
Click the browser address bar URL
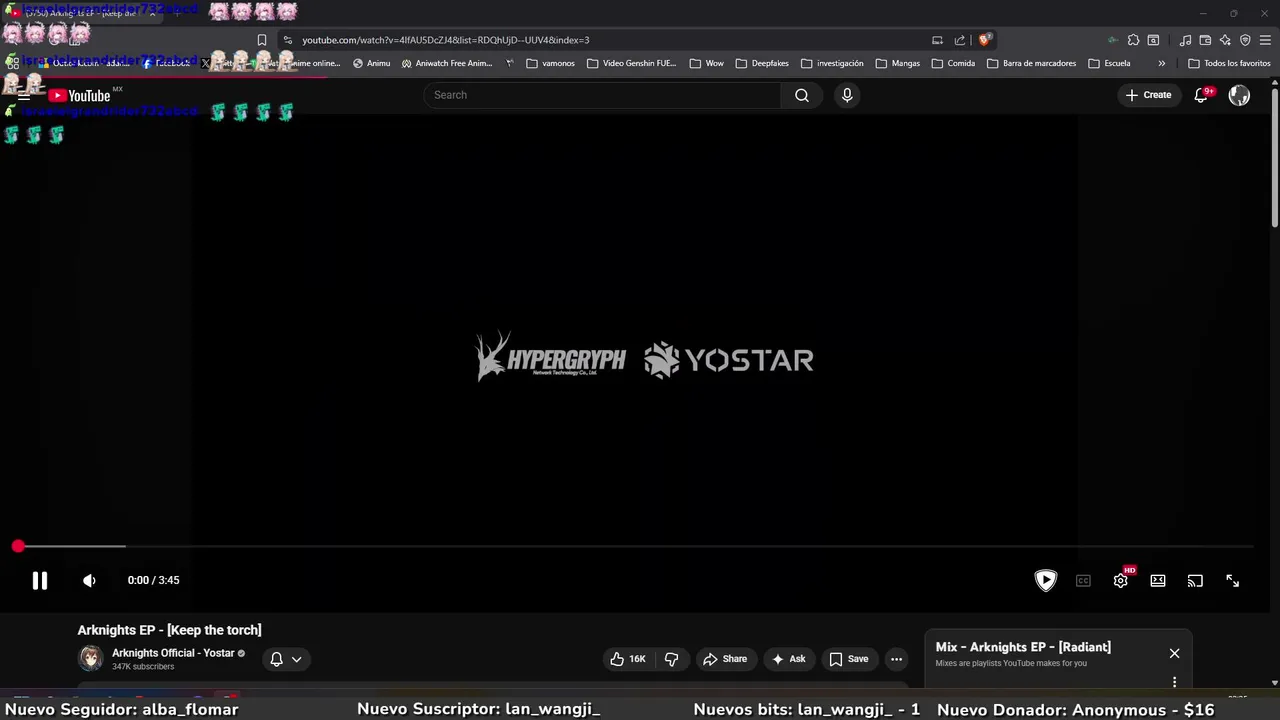coord(446,40)
